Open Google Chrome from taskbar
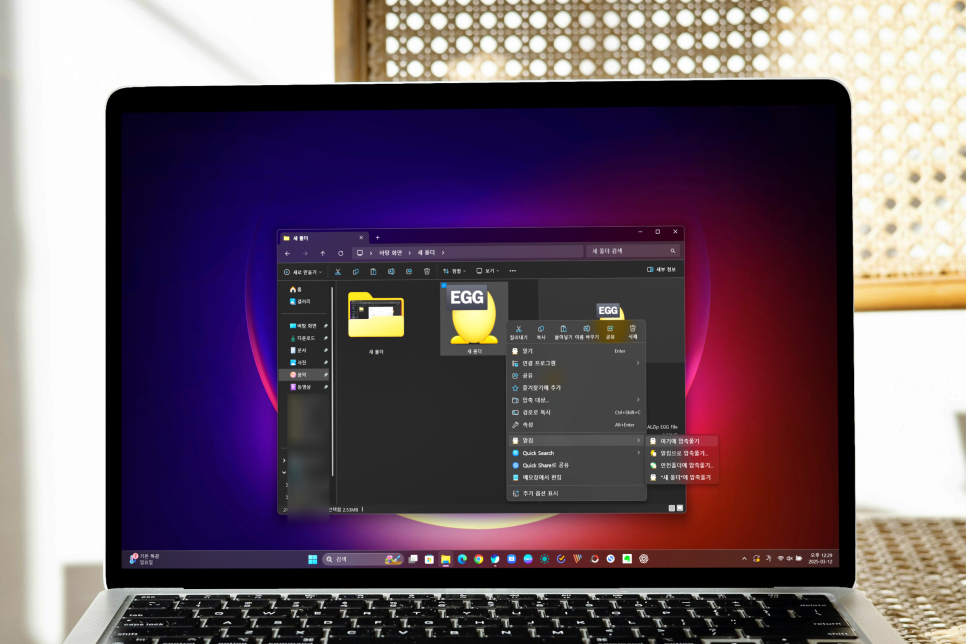 point(479,559)
